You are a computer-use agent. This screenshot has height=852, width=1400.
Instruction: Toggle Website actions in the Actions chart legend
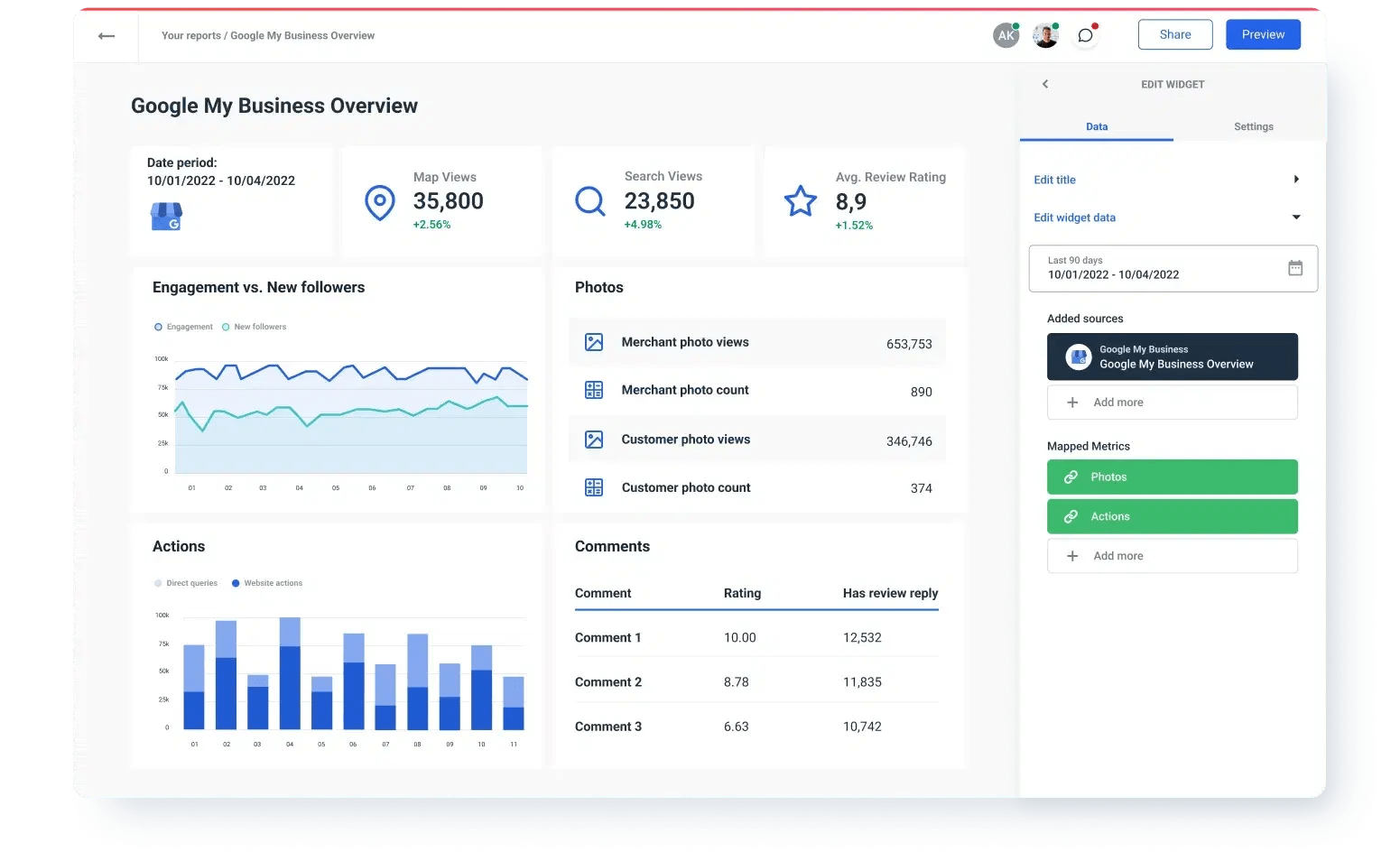point(266,582)
